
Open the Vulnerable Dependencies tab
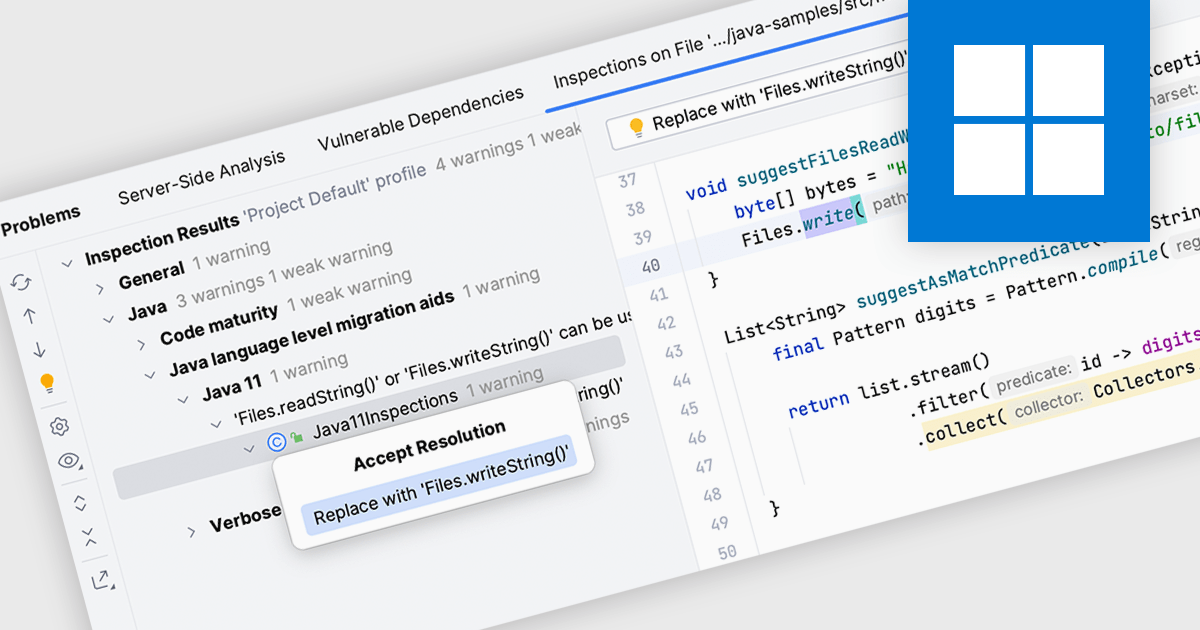click(420, 117)
